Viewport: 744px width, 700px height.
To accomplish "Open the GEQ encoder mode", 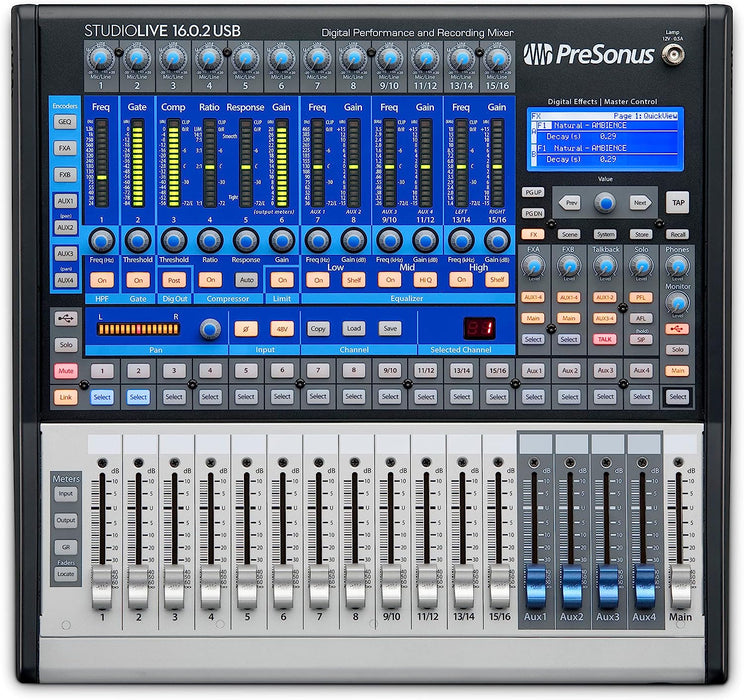I will (x=66, y=122).
